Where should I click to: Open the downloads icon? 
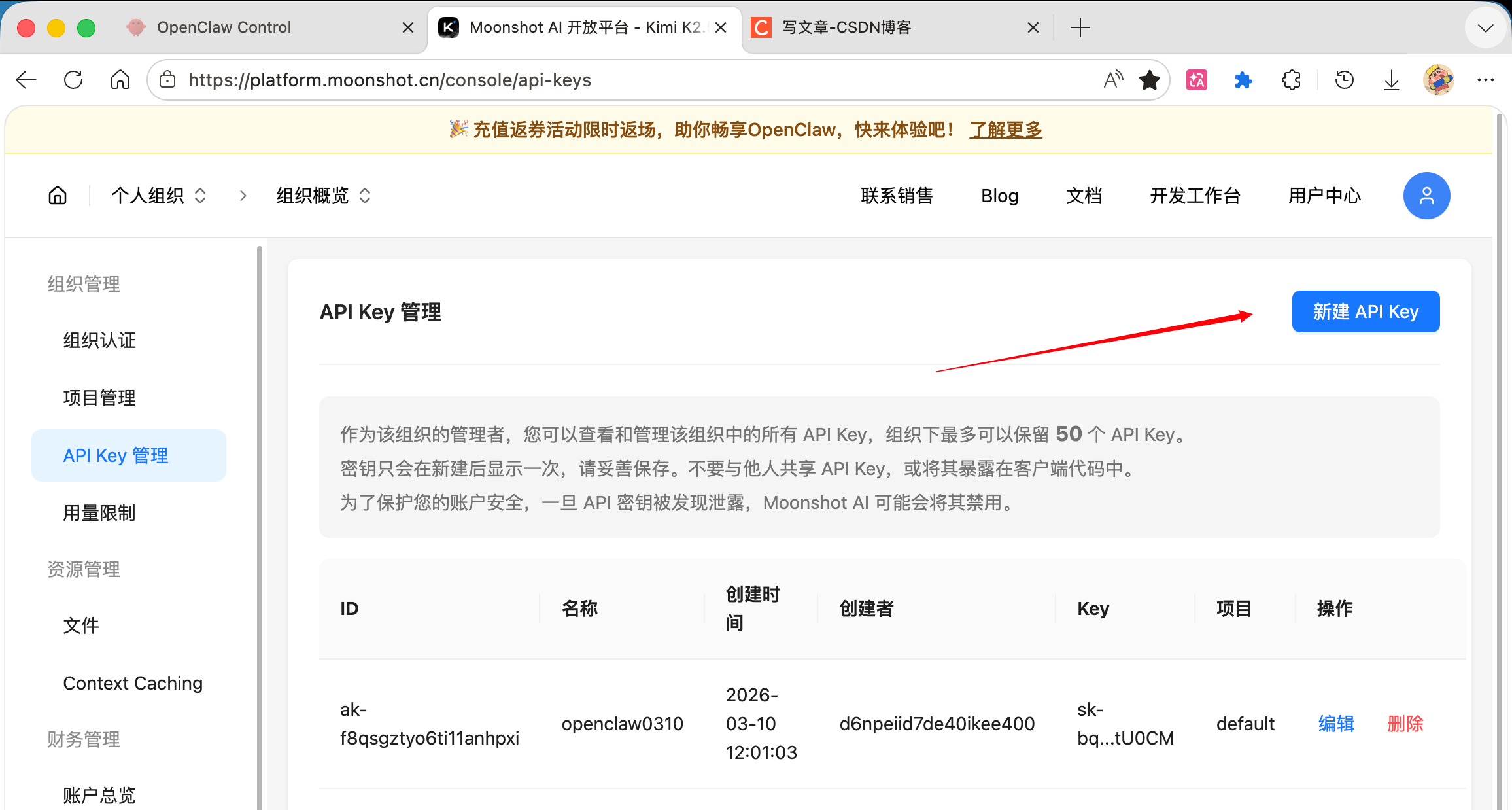(1390, 79)
